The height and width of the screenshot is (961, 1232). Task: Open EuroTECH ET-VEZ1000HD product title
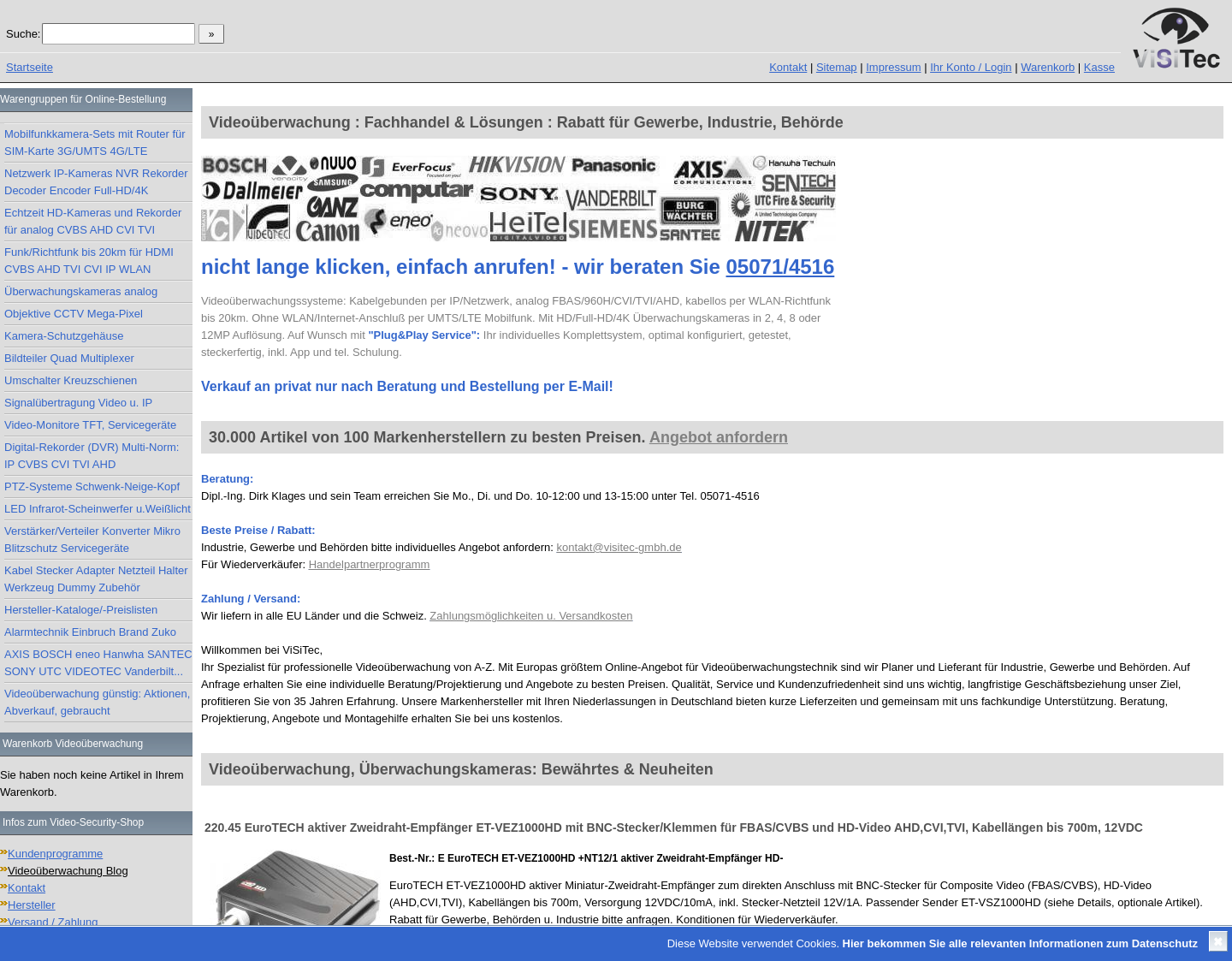click(x=673, y=828)
